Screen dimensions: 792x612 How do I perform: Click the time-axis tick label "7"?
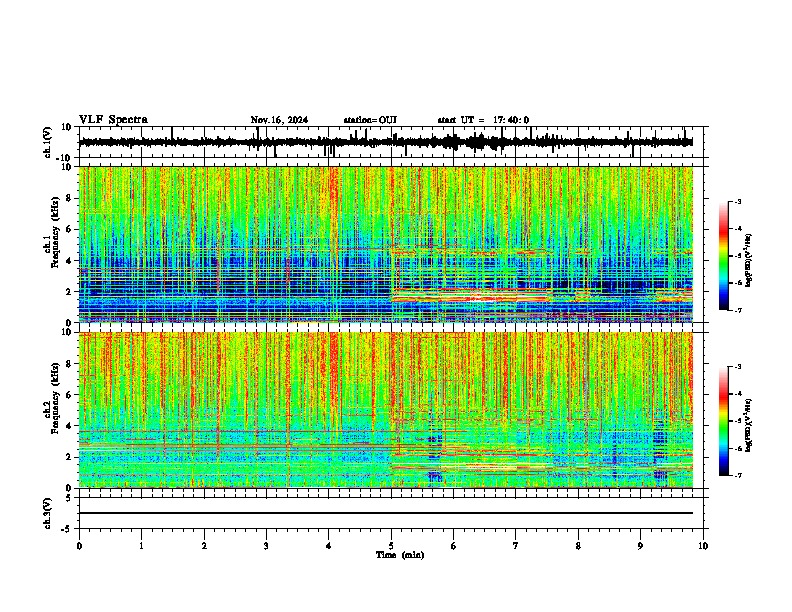[516, 546]
